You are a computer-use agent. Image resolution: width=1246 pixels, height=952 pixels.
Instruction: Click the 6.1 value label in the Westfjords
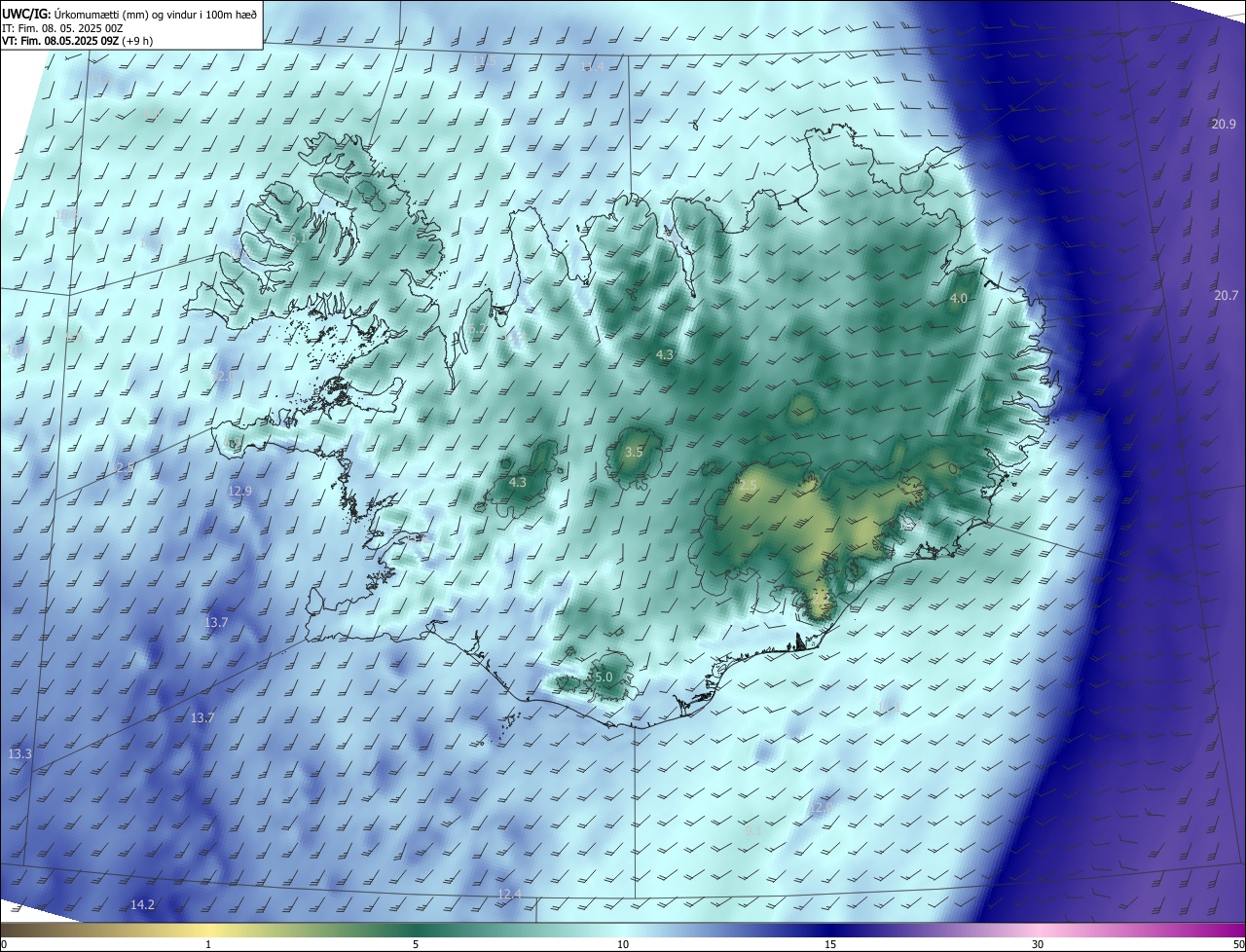tap(298, 238)
